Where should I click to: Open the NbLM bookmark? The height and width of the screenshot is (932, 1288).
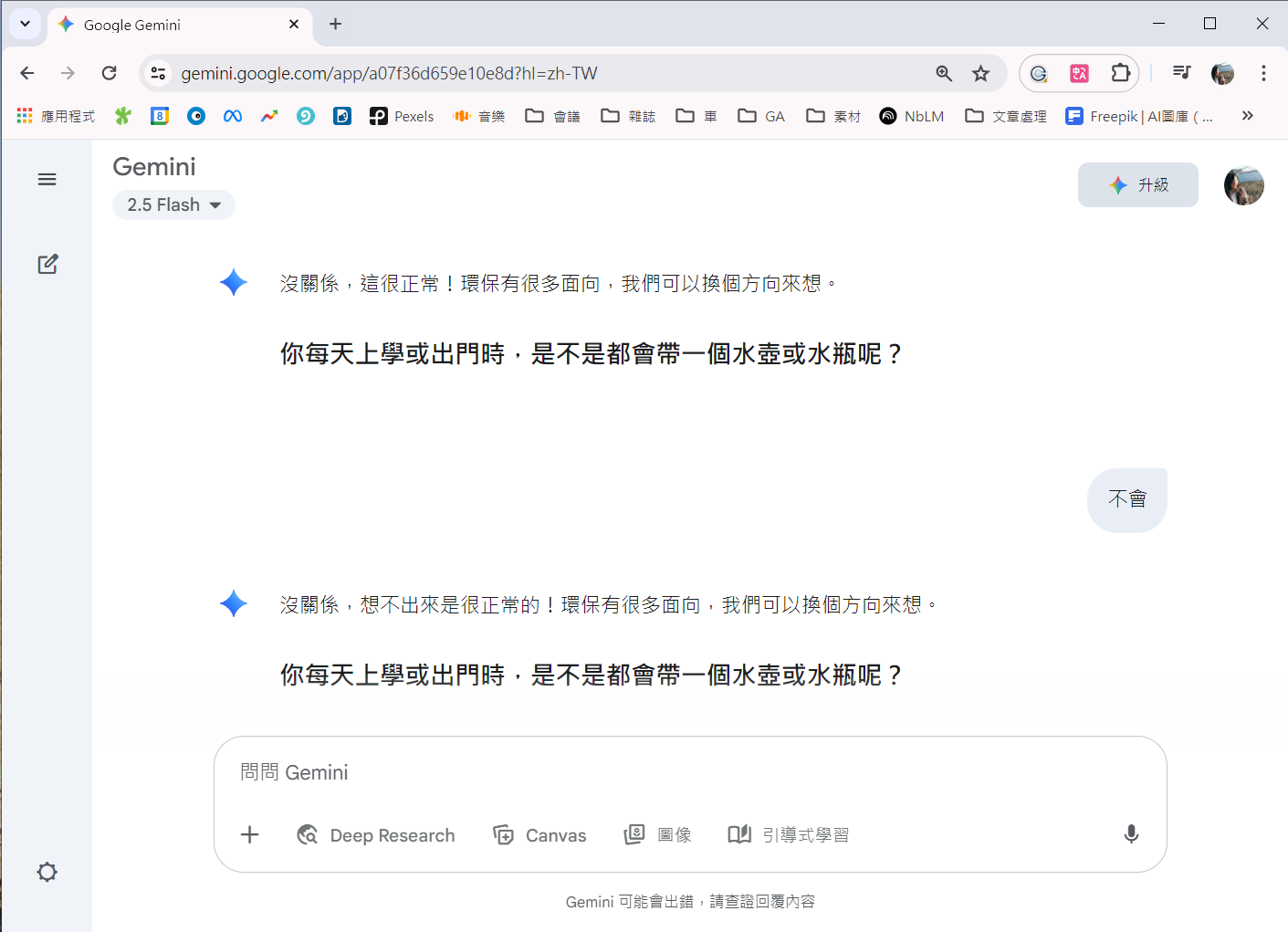click(912, 116)
